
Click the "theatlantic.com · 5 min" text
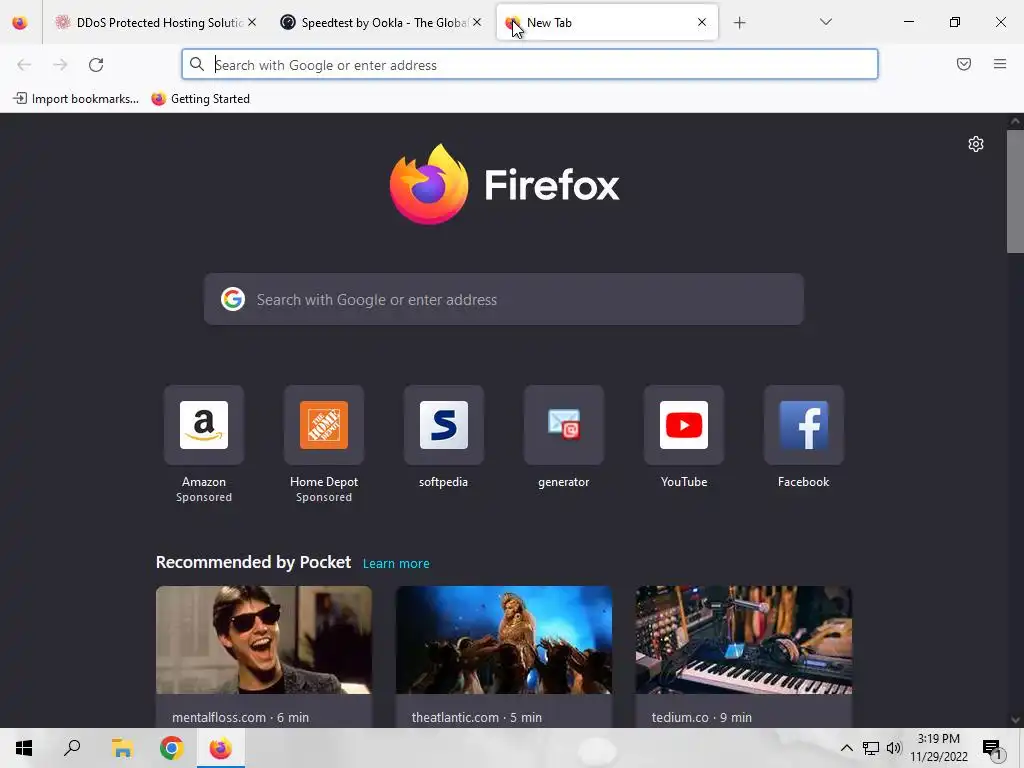[x=477, y=717]
